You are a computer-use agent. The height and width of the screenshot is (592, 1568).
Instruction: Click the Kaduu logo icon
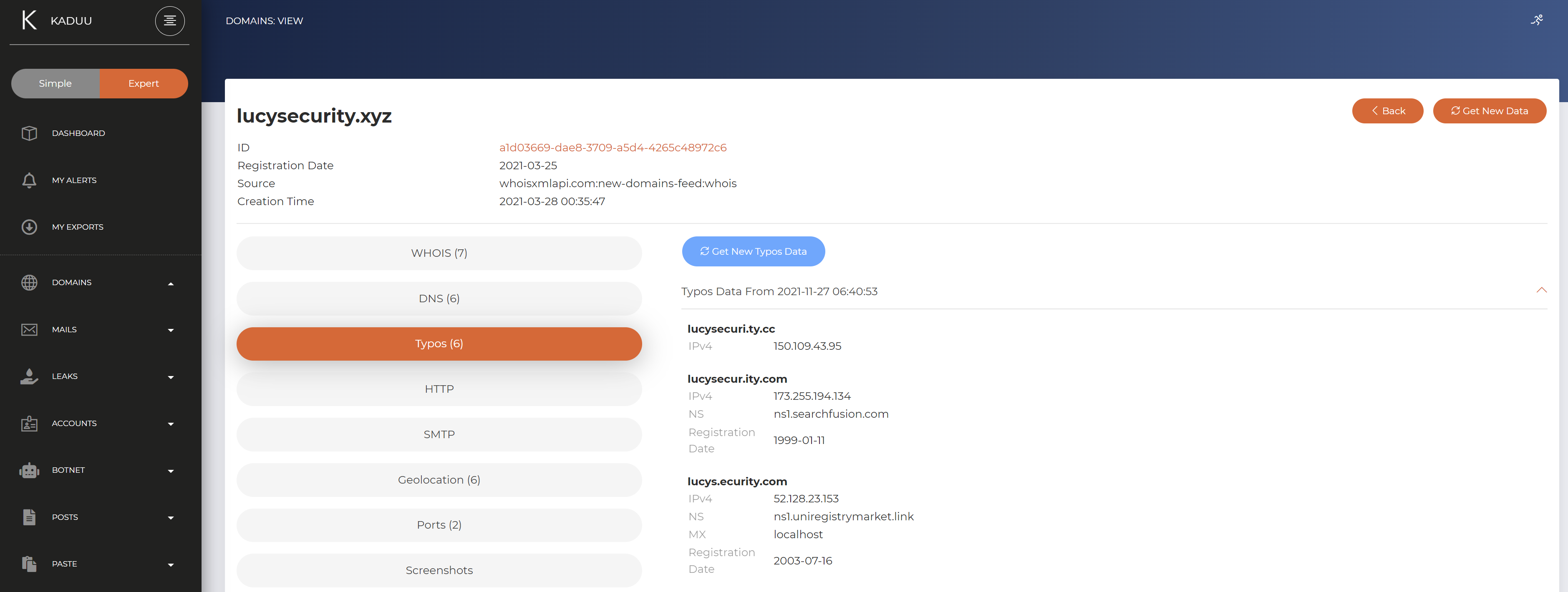29,20
